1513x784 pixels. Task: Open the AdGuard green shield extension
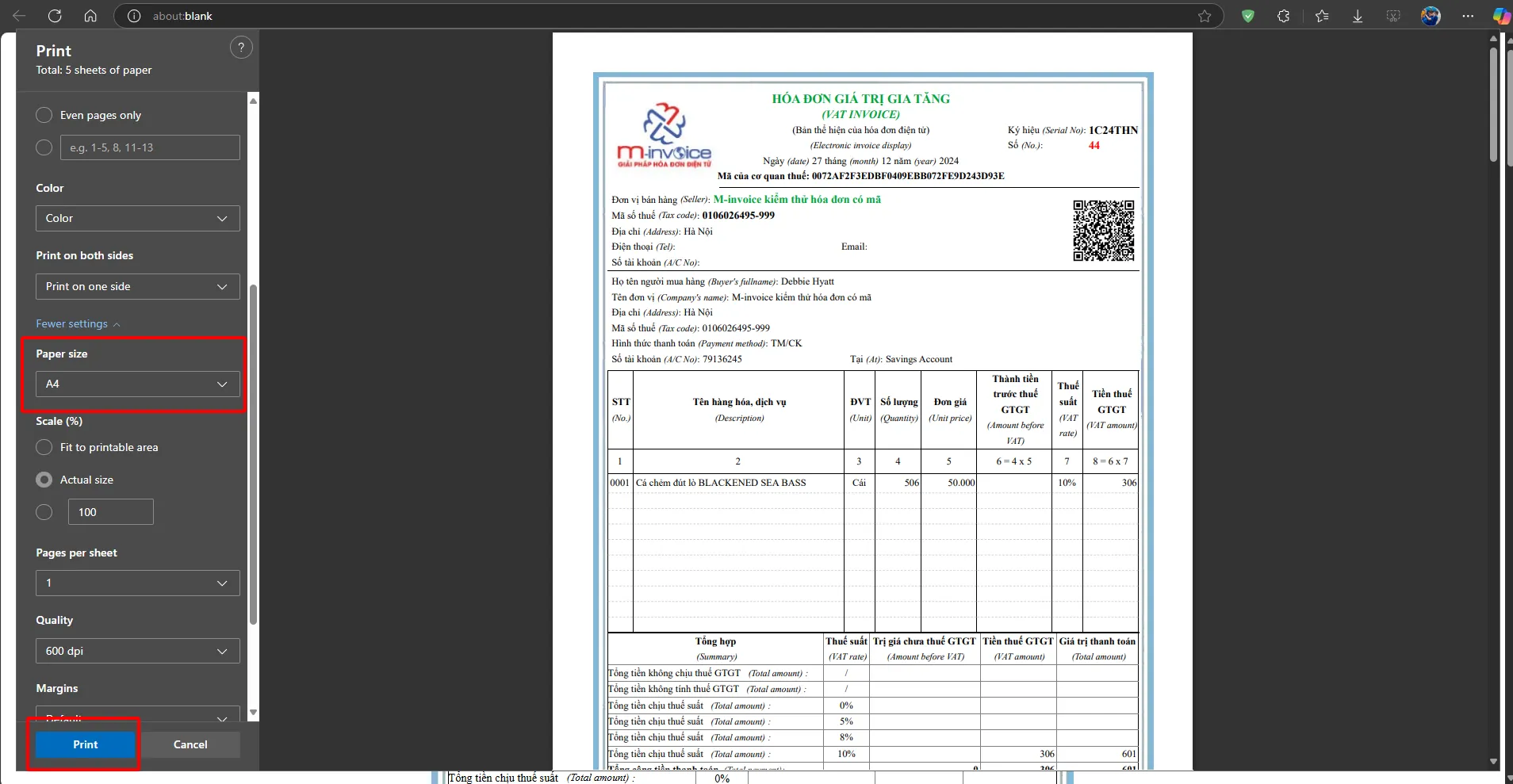click(1248, 16)
